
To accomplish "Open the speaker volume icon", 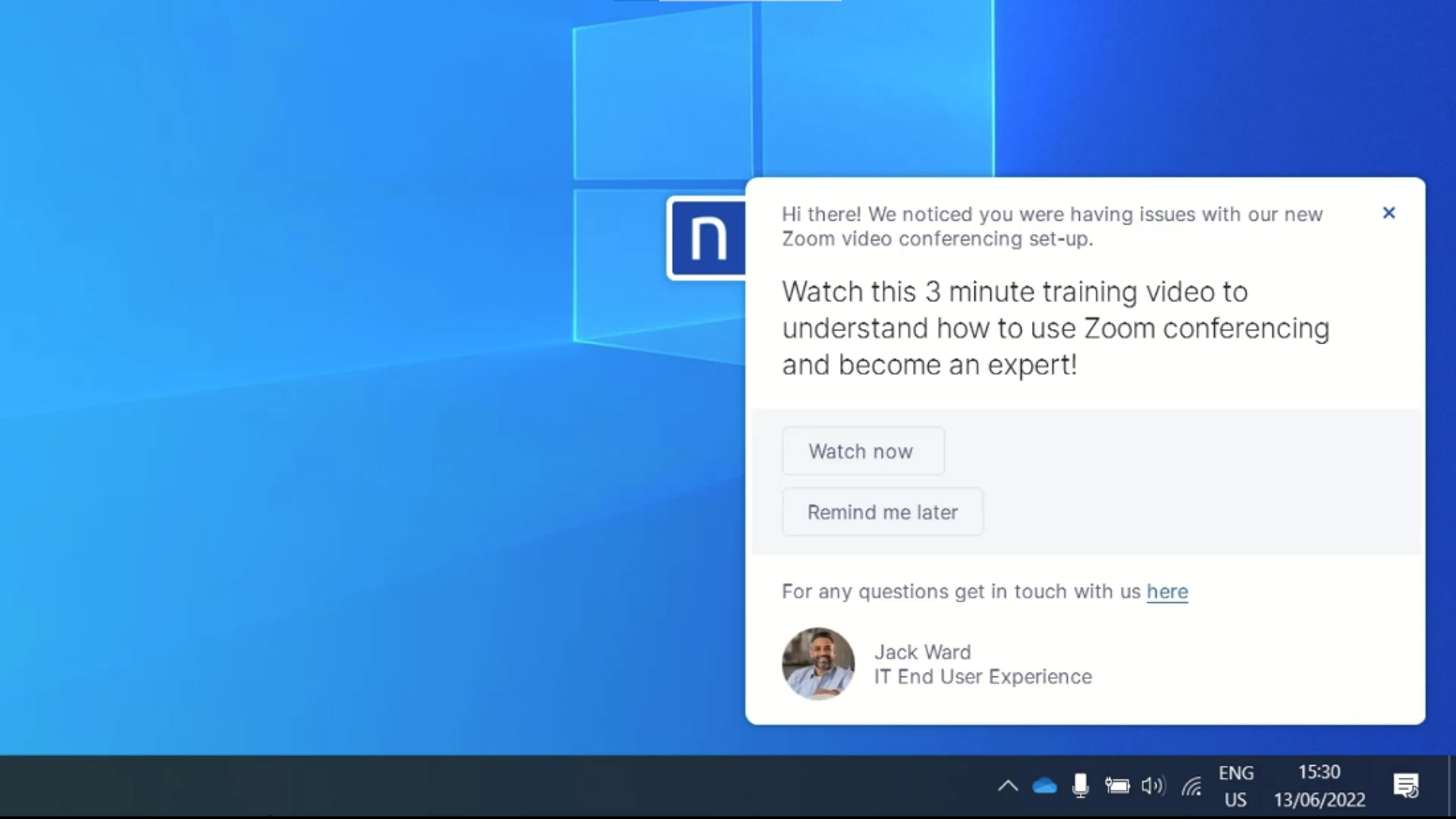I will coord(1153,786).
